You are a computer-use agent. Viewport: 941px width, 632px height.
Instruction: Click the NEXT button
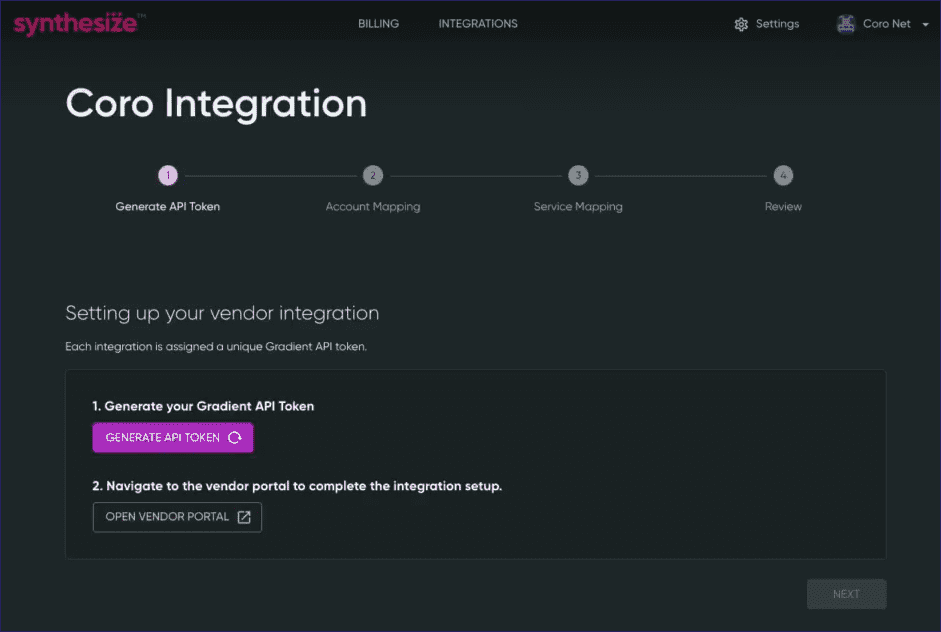click(846, 593)
